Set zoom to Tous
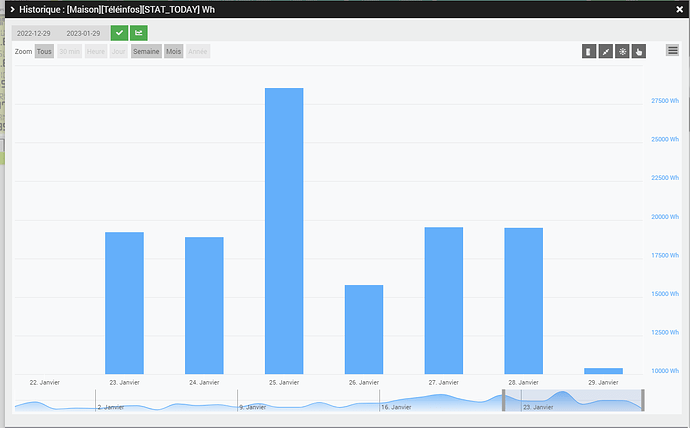 [x=44, y=51]
